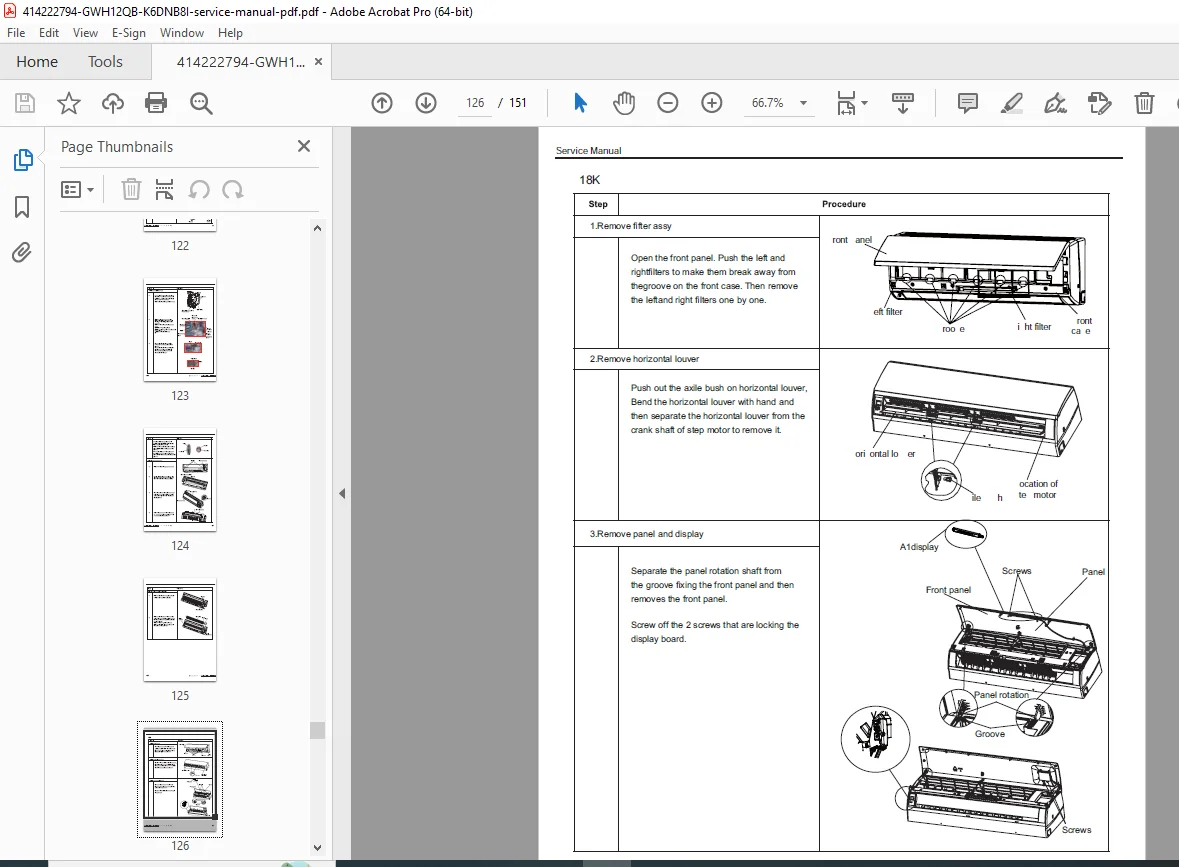This screenshot has width=1179, height=867.
Task: Add a comment with the sticky note icon
Action: (x=968, y=103)
